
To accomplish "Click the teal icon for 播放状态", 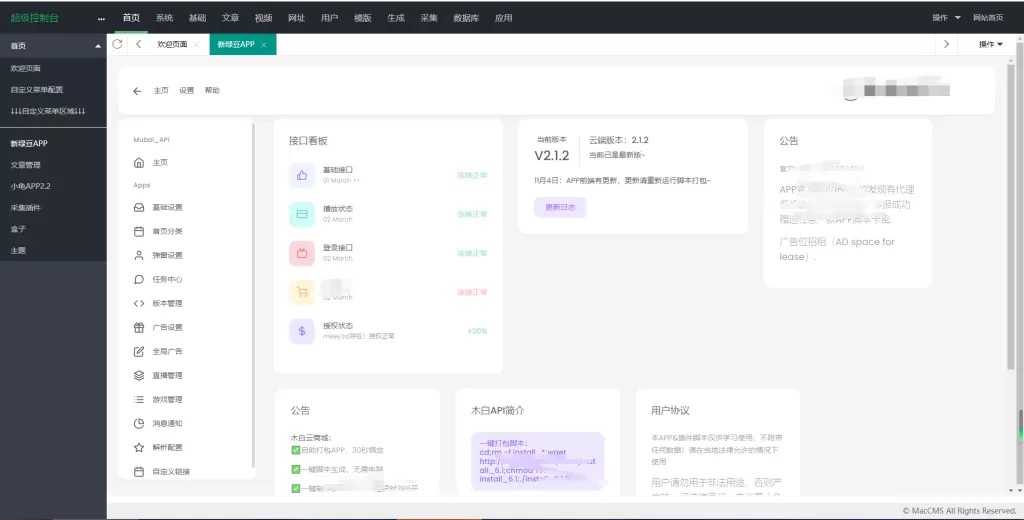I will (302, 214).
